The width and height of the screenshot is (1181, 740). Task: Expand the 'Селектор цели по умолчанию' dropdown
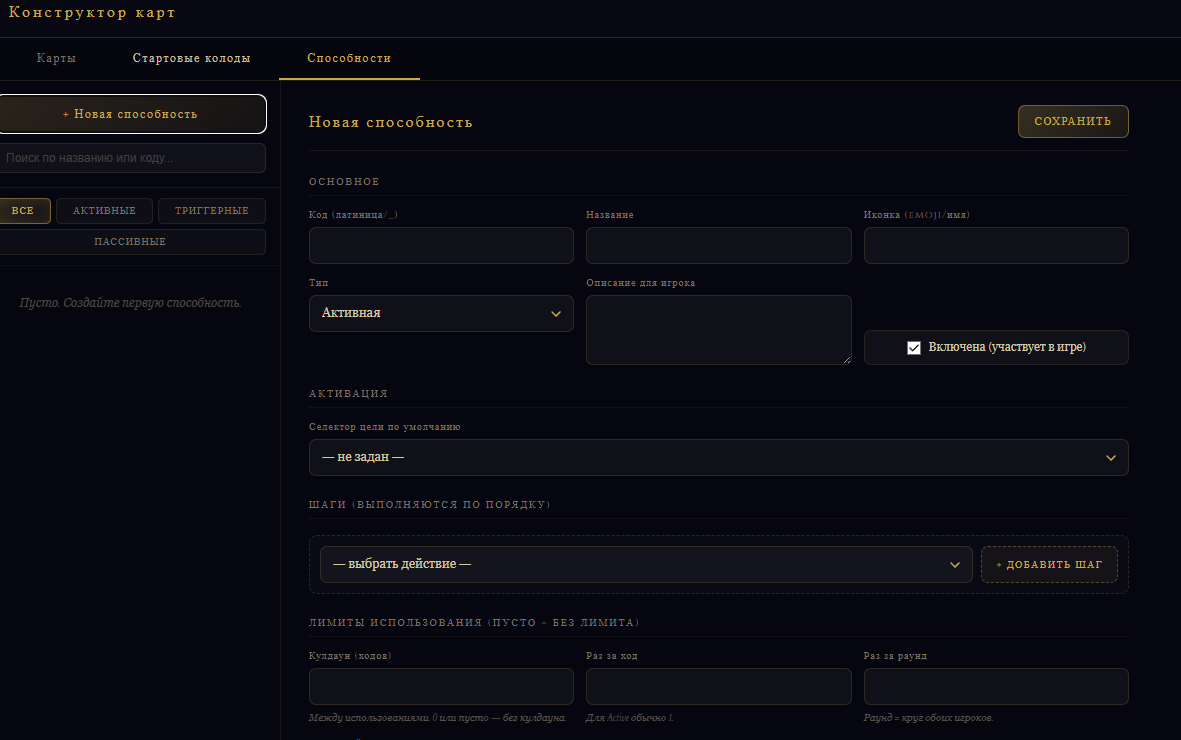[x=718, y=457]
